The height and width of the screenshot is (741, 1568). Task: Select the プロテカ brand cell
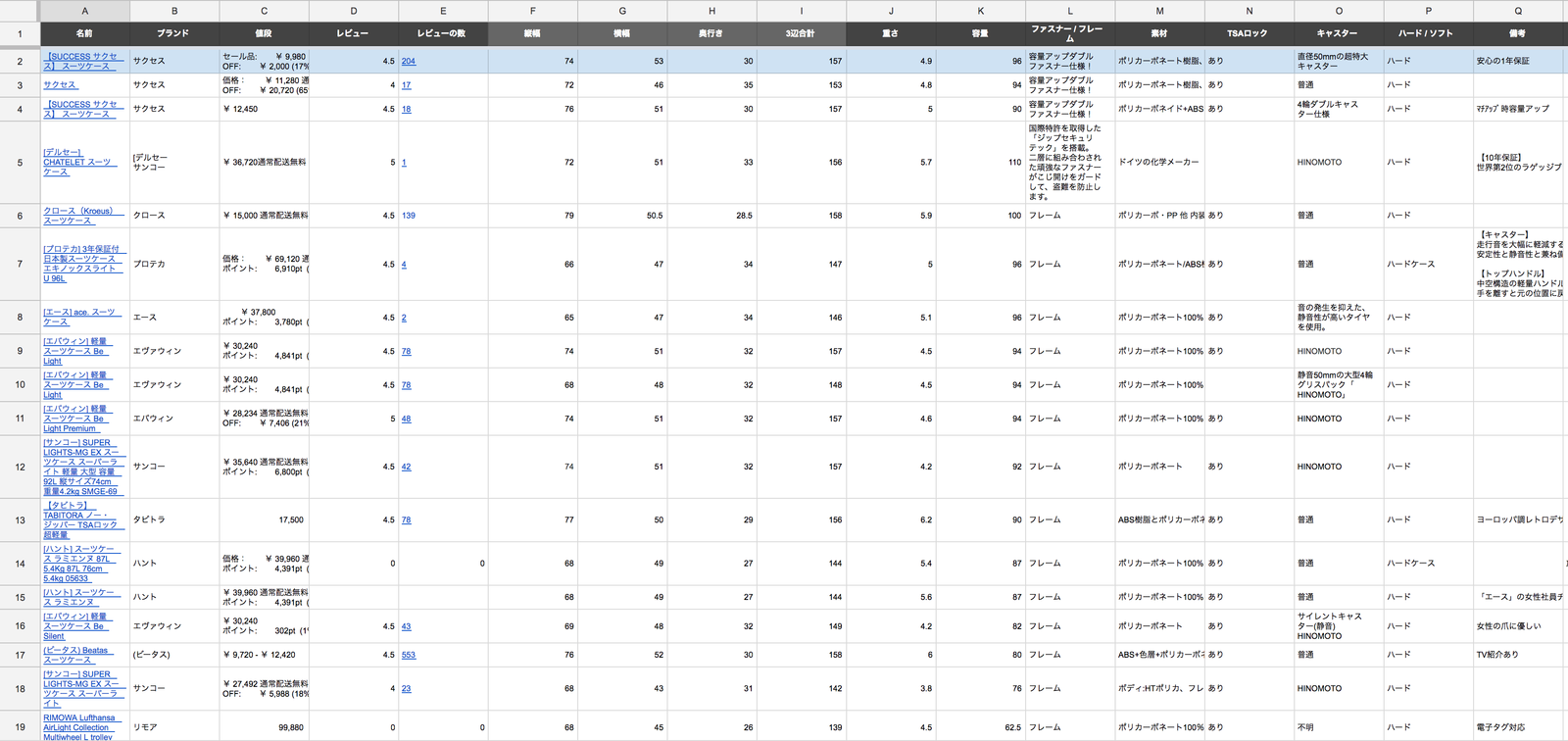[x=174, y=265]
